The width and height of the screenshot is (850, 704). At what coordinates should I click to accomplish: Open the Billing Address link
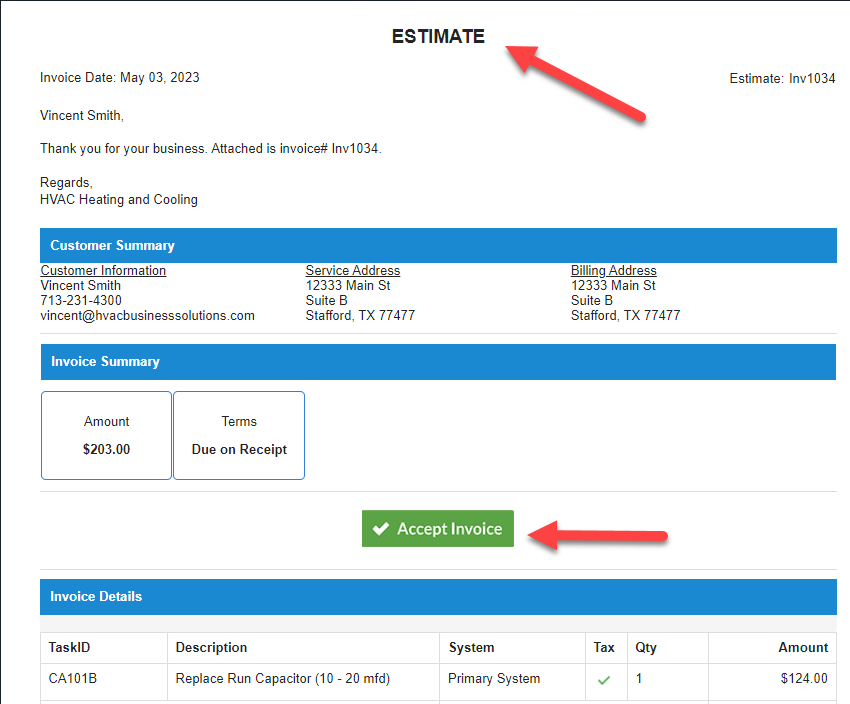(613, 270)
